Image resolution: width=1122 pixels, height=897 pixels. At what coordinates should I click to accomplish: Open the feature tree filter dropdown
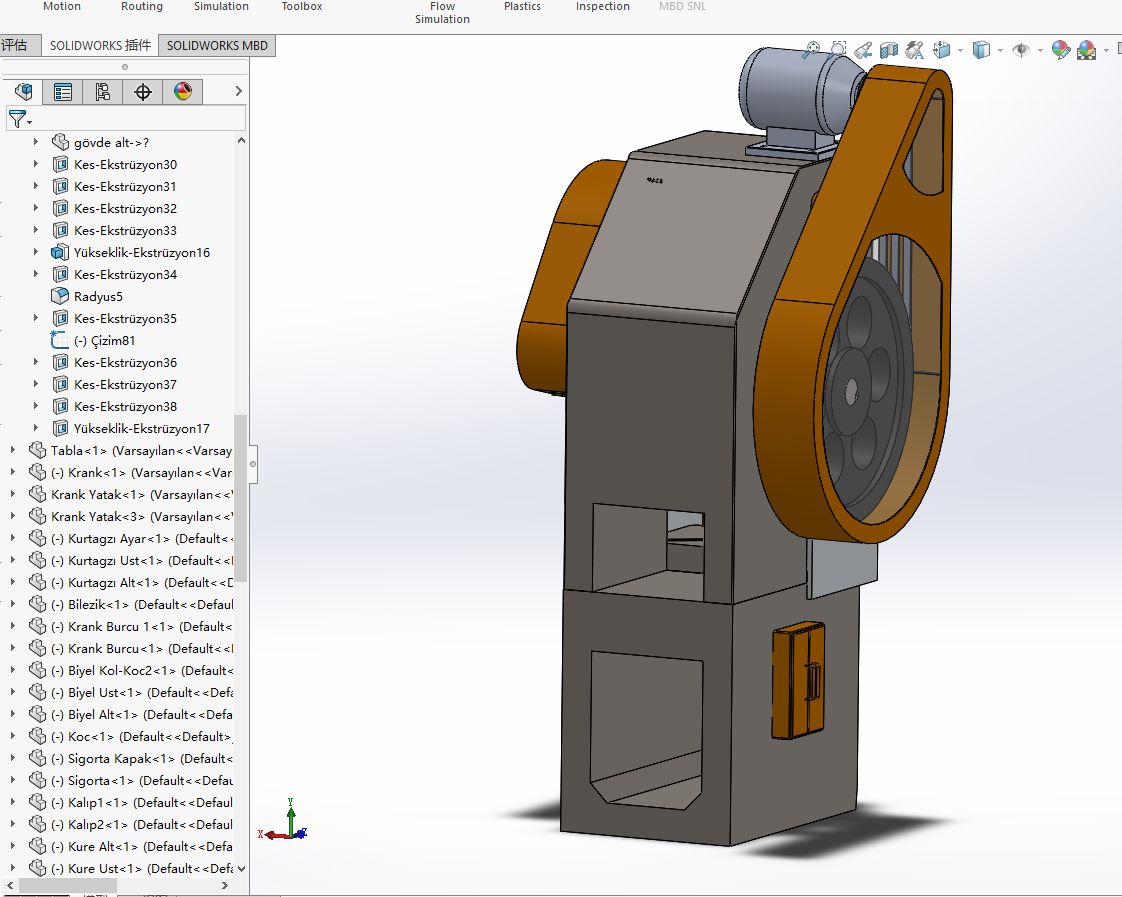click(x=20, y=119)
